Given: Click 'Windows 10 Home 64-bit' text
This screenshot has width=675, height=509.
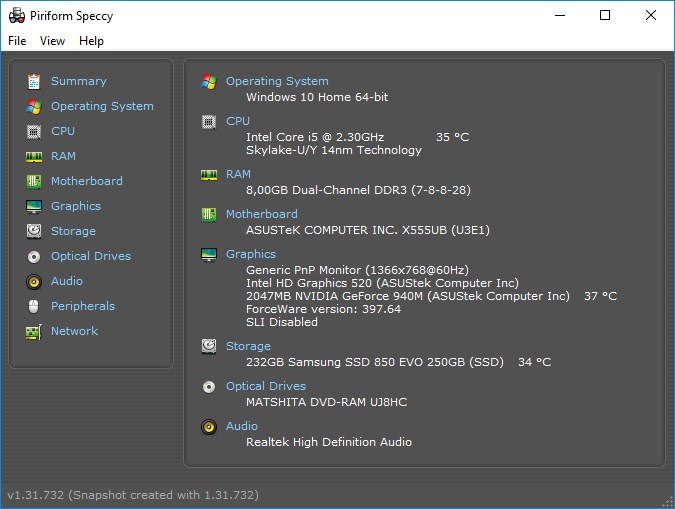Looking at the screenshot, I should (317, 97).
